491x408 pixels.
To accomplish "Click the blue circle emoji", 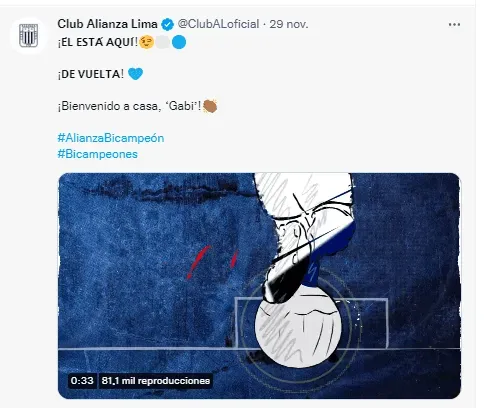I will 179,42.
